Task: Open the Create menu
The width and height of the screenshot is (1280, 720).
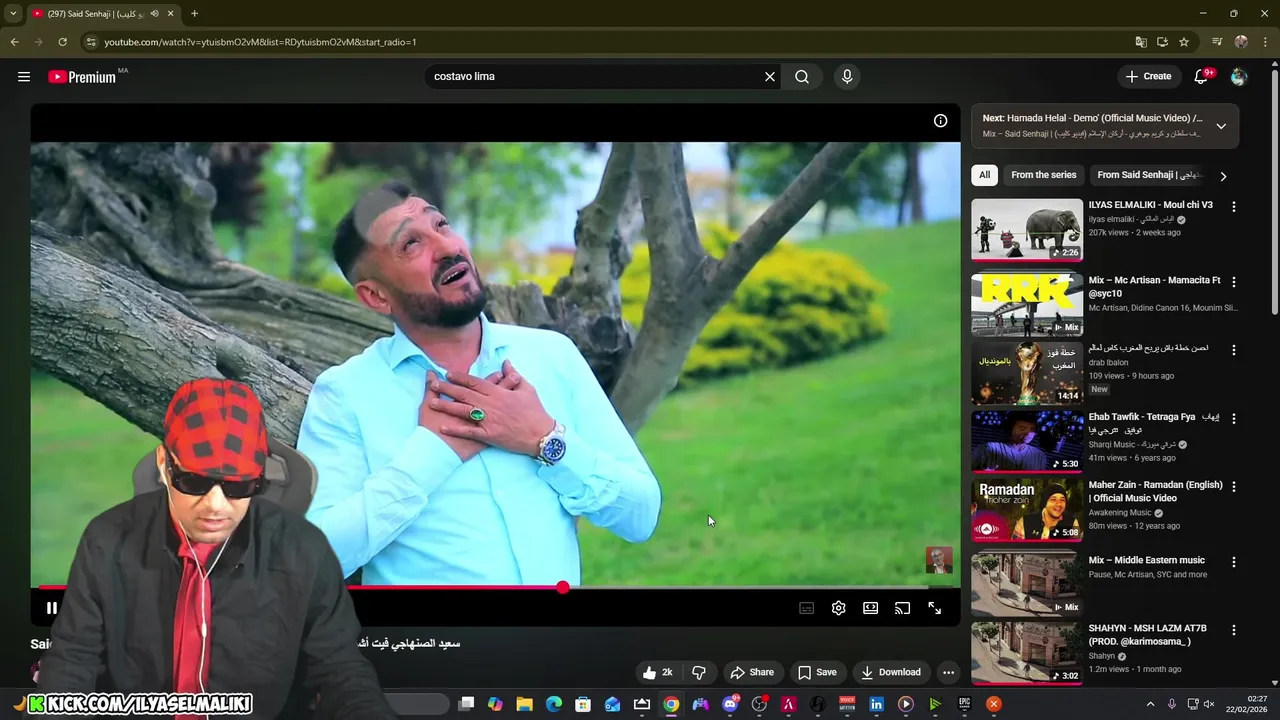Action: pos(1148,76)
